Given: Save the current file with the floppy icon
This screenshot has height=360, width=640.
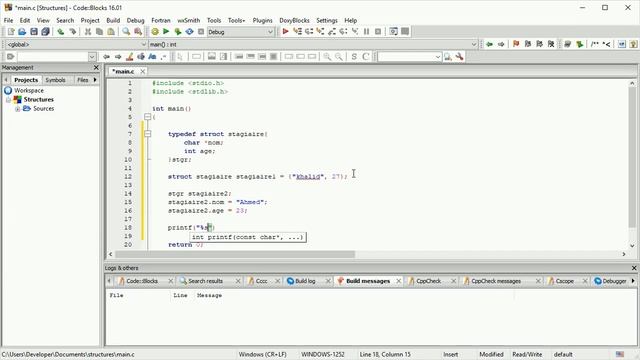Looking at the screenshot, I should click(34, 31).
